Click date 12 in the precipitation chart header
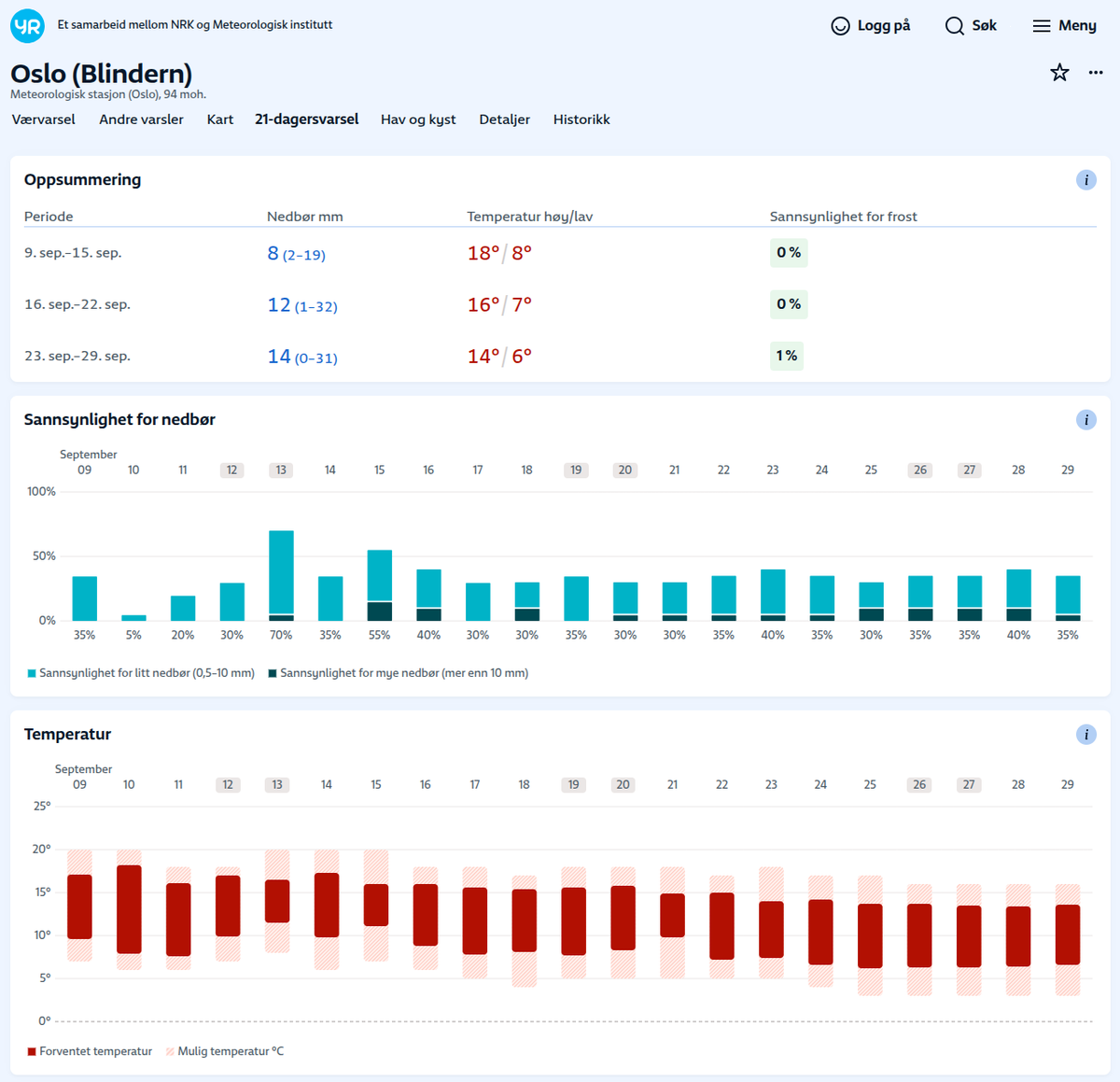The image size is (1120, 1082). 231,470
